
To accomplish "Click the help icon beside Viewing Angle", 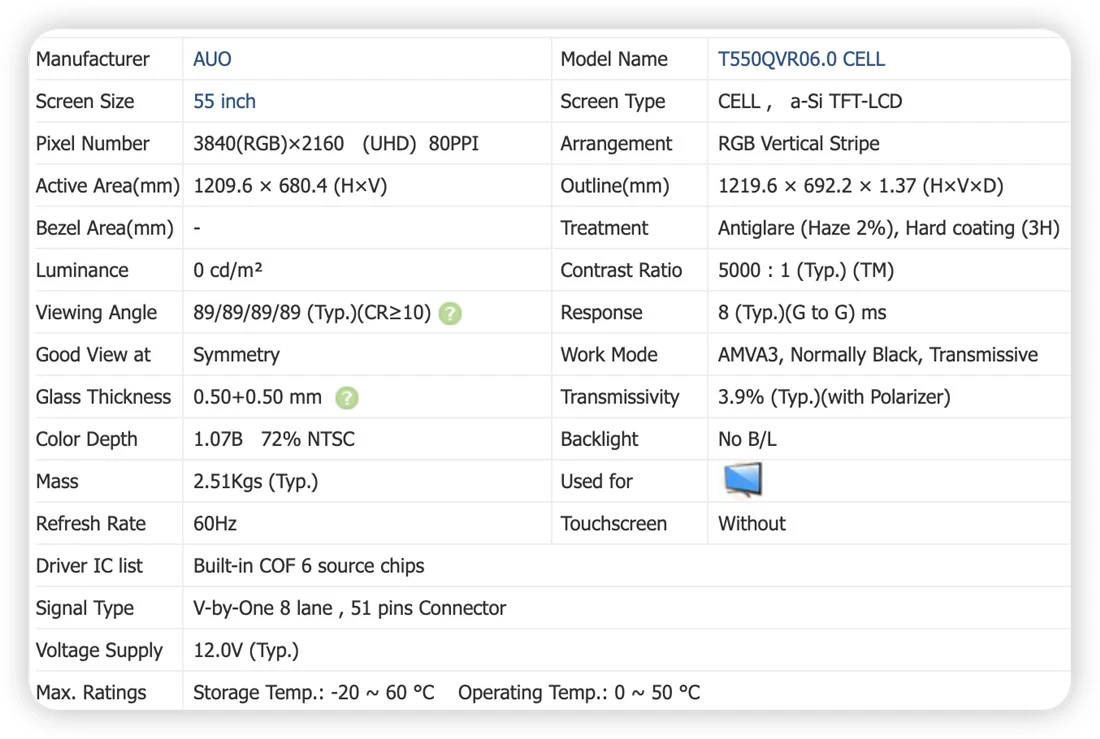I will 450,313.
